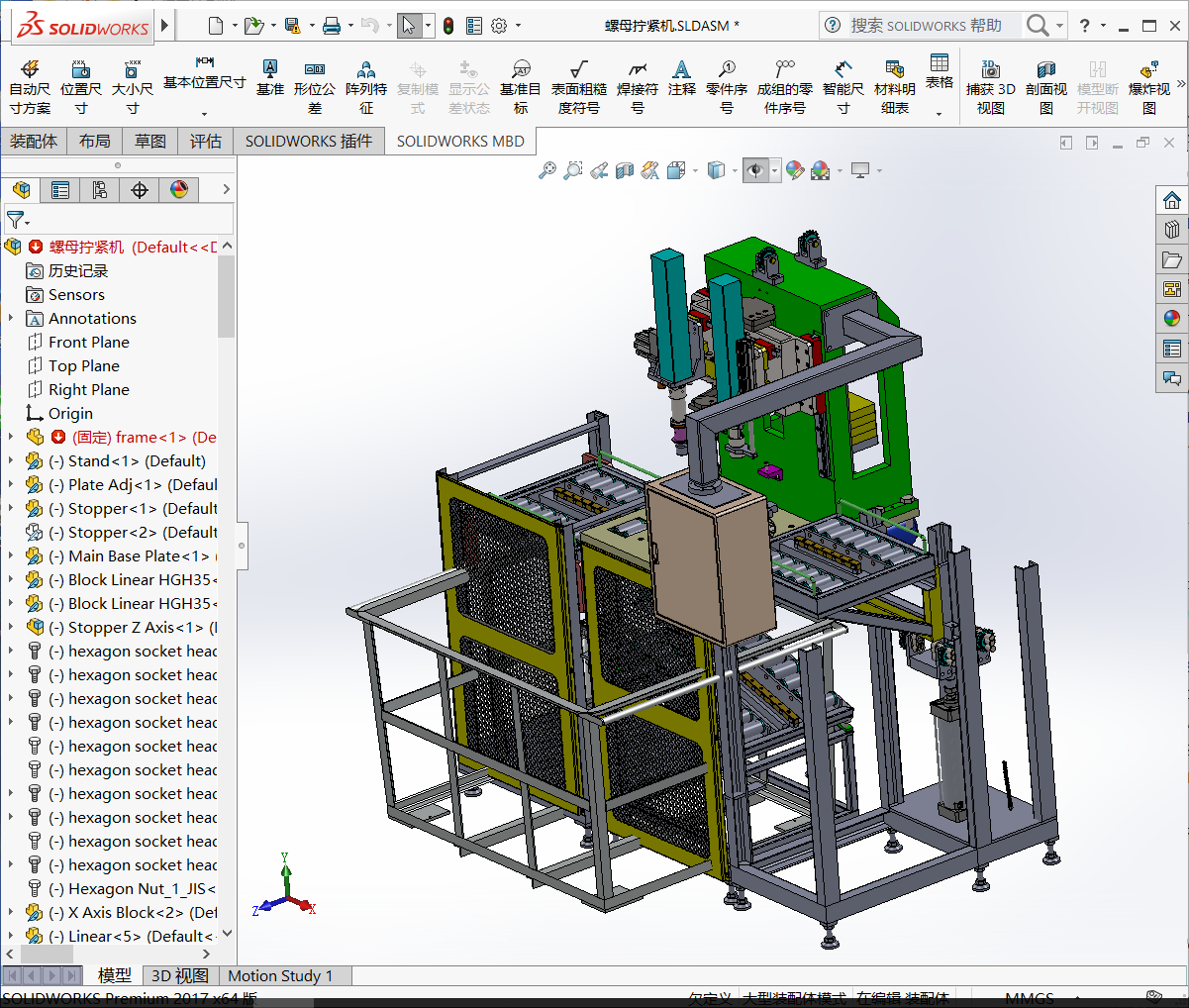Image resolution: width=1189 pixels, height=1008 pixels.
Task: Click the Rebuild traffic light icon
Action: click(448, 26)
